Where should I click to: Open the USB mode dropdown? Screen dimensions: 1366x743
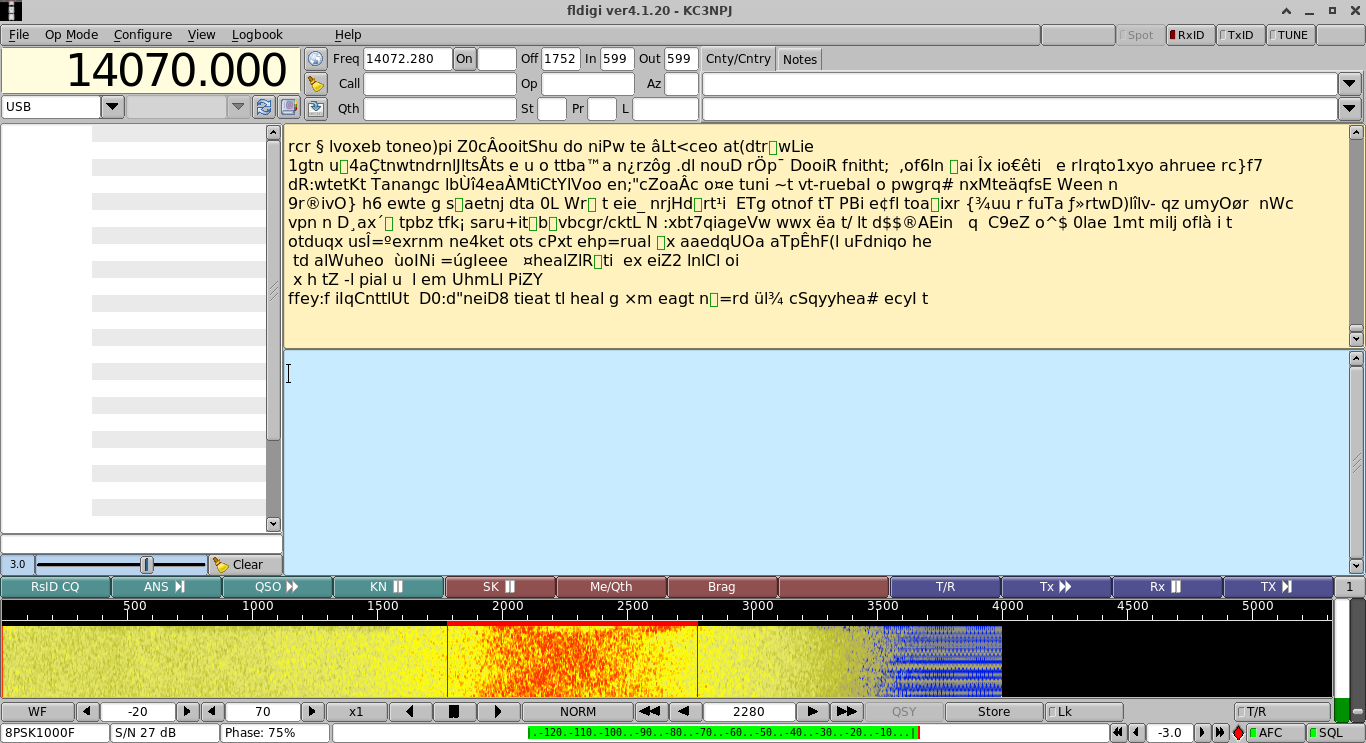click(x=113, y=107)
